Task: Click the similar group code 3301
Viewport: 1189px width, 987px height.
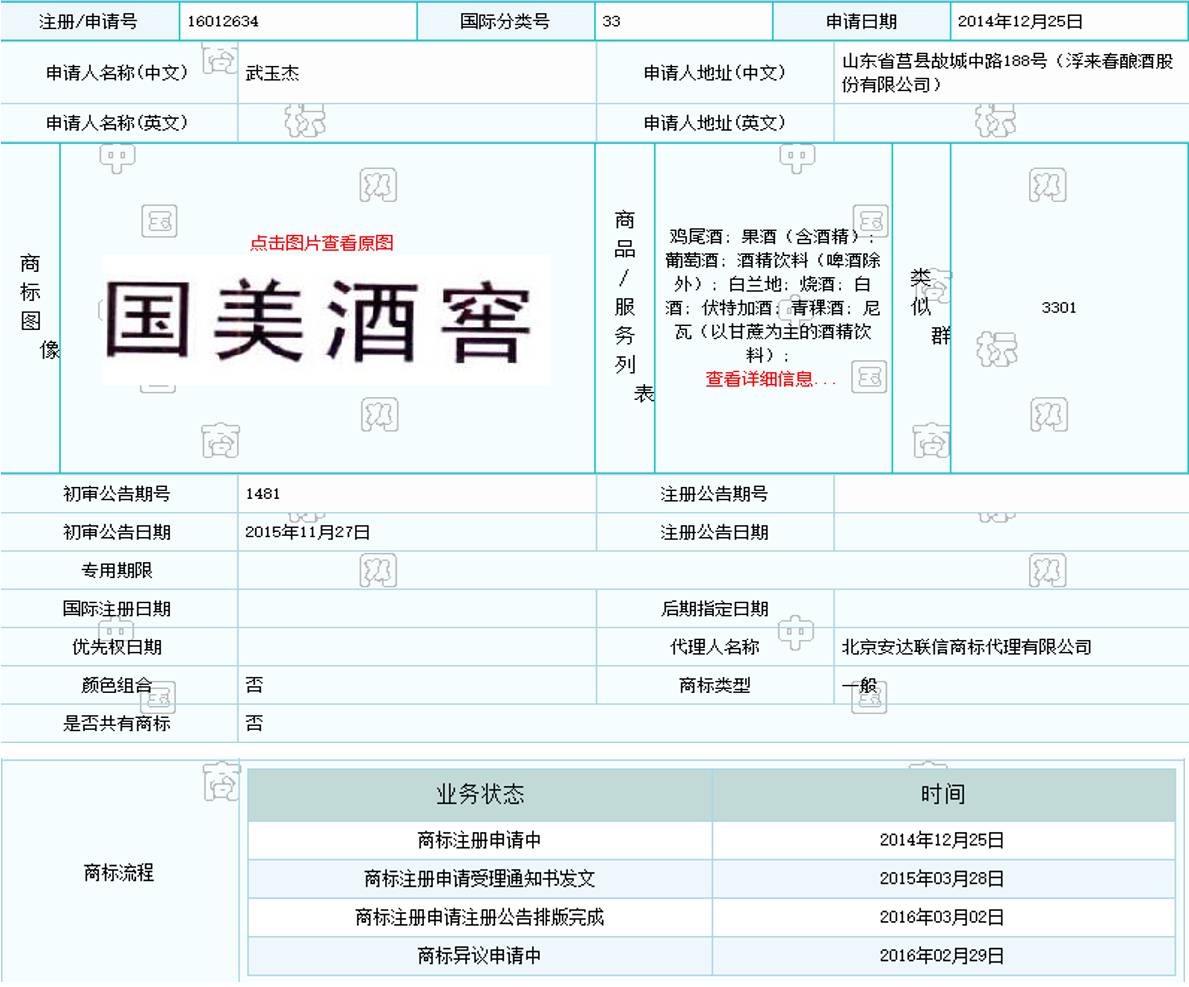Action: pos(1059,308)
